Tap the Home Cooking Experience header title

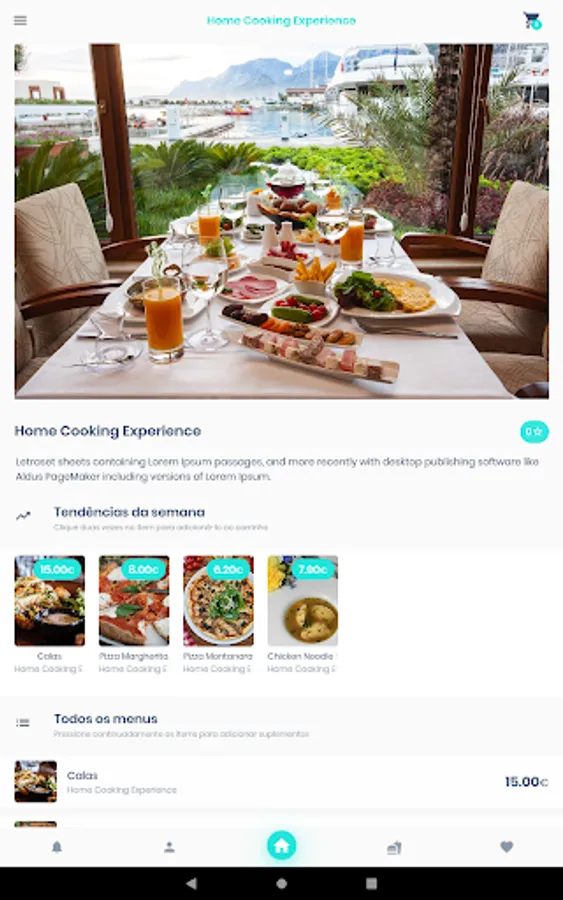click(281, 21)
